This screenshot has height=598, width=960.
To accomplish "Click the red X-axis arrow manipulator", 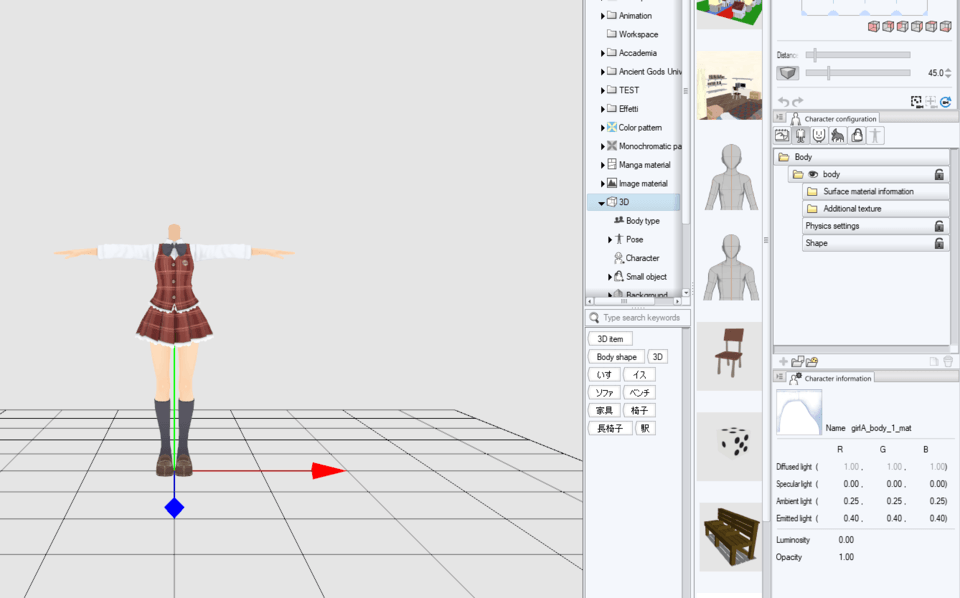I will (329, 471).
